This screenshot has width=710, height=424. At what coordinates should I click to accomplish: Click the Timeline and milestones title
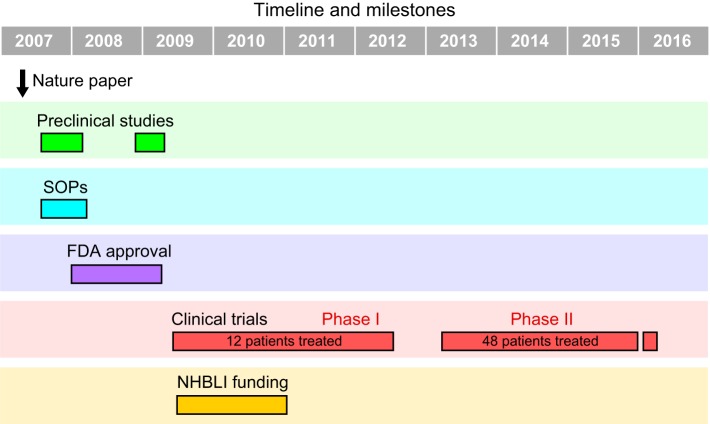pos(355,10)
